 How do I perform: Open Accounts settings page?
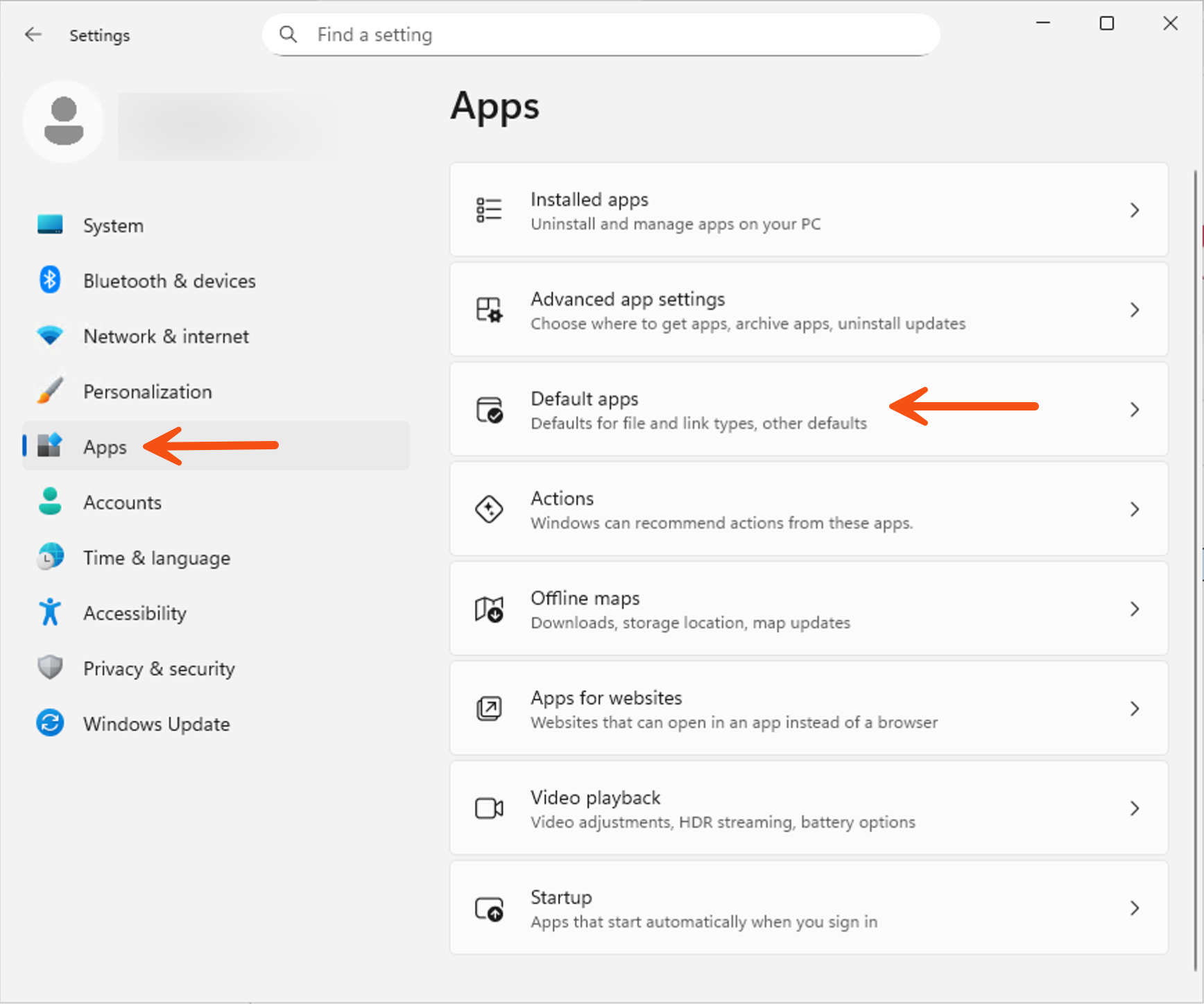coord(216,503)
